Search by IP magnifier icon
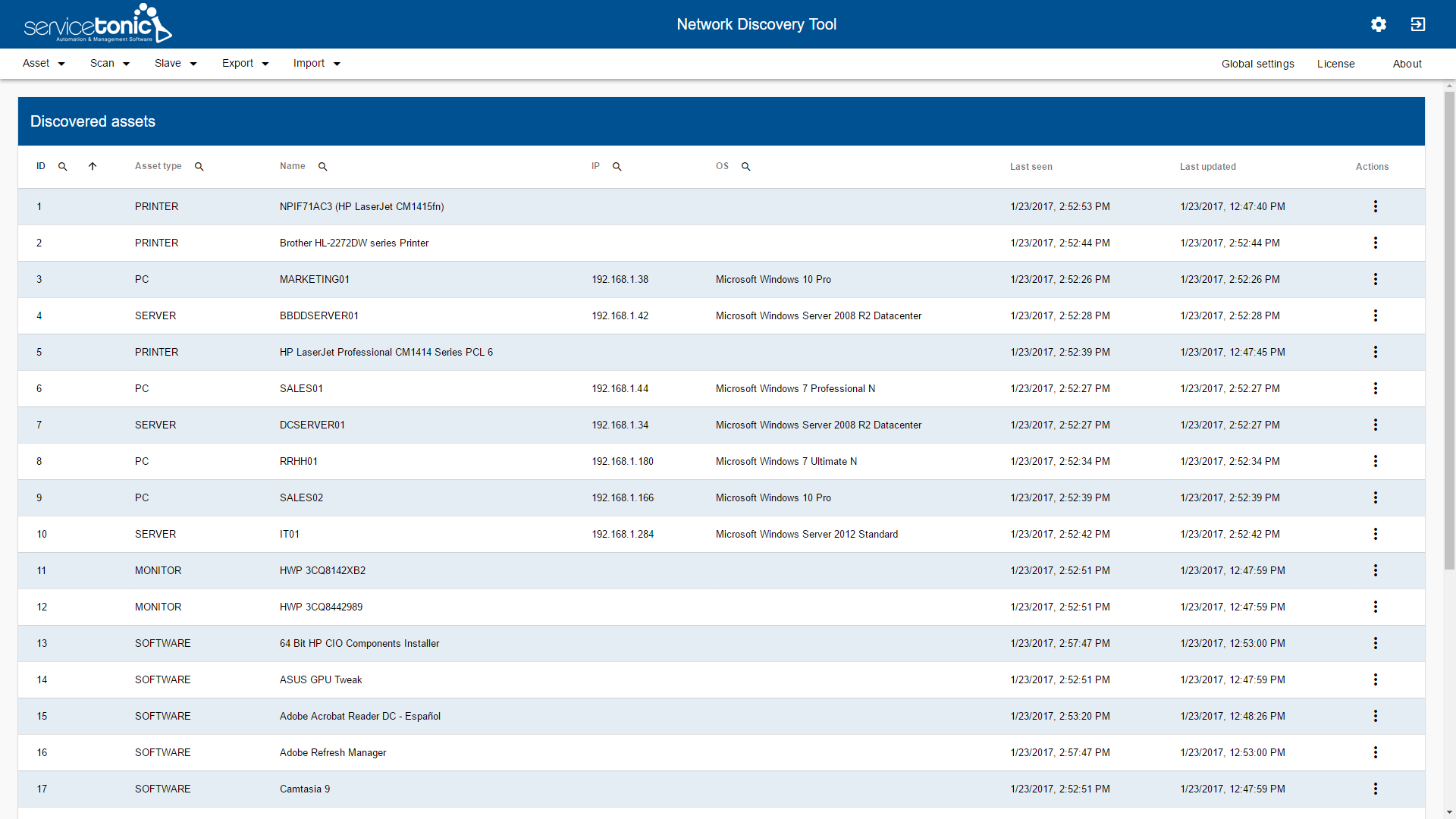 pos(617,167)
